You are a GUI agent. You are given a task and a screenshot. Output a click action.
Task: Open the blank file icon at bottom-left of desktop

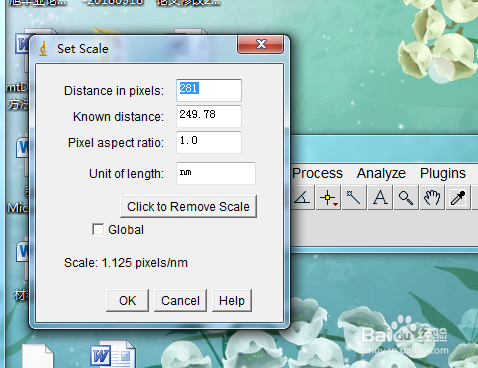point(37,356)
